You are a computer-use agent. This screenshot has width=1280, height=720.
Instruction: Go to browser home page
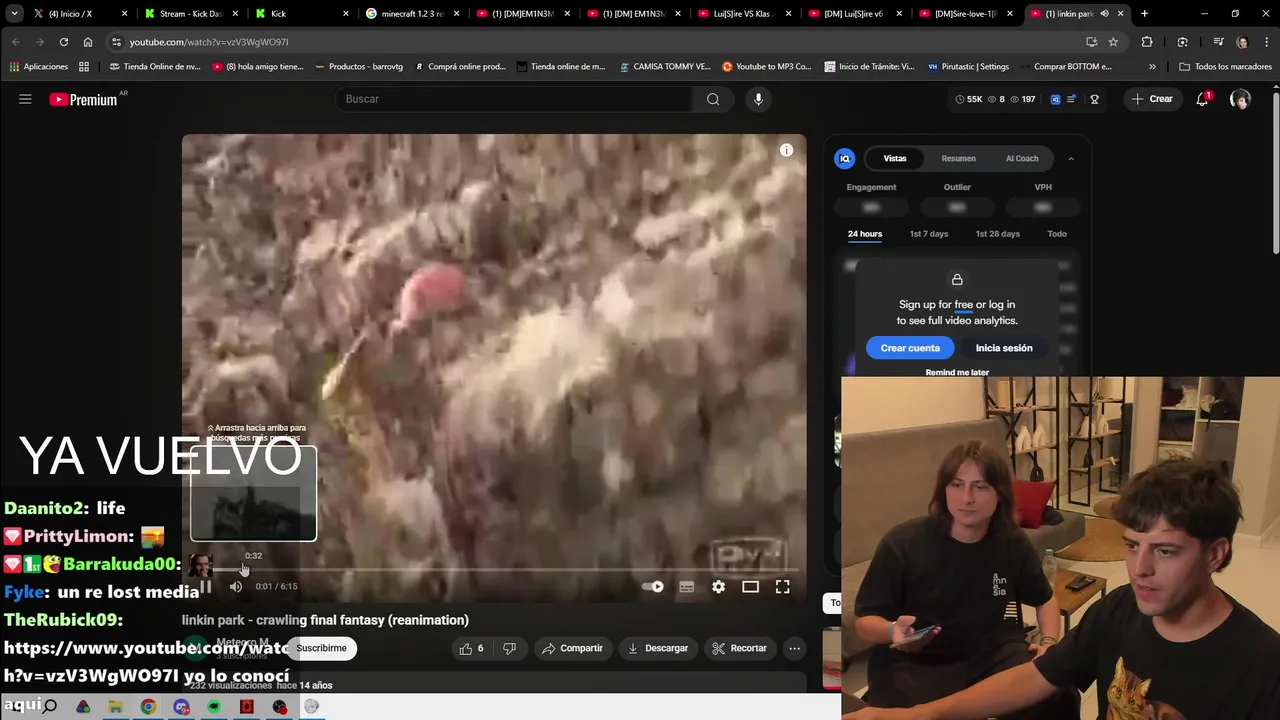88,42
